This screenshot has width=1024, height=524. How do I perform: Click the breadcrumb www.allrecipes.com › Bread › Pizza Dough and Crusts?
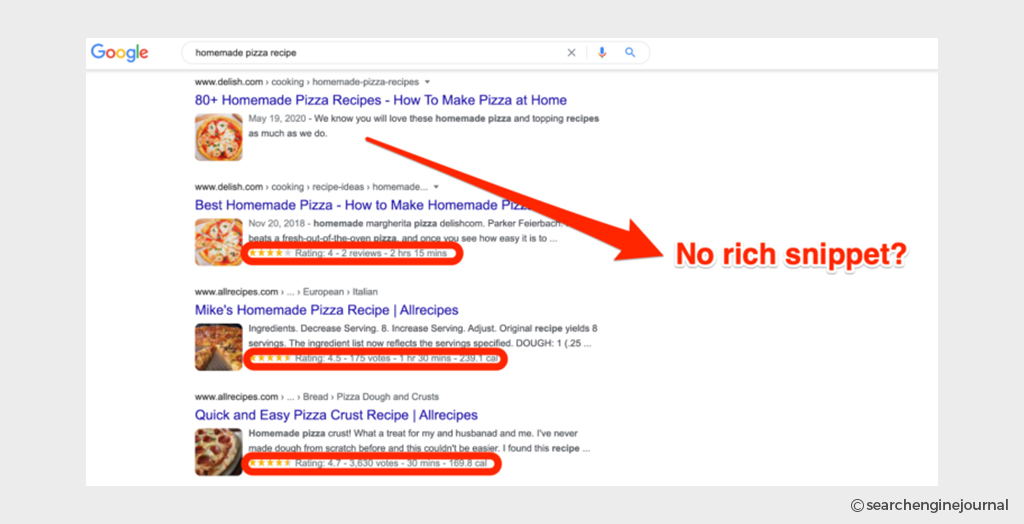(x=317, y=397)
